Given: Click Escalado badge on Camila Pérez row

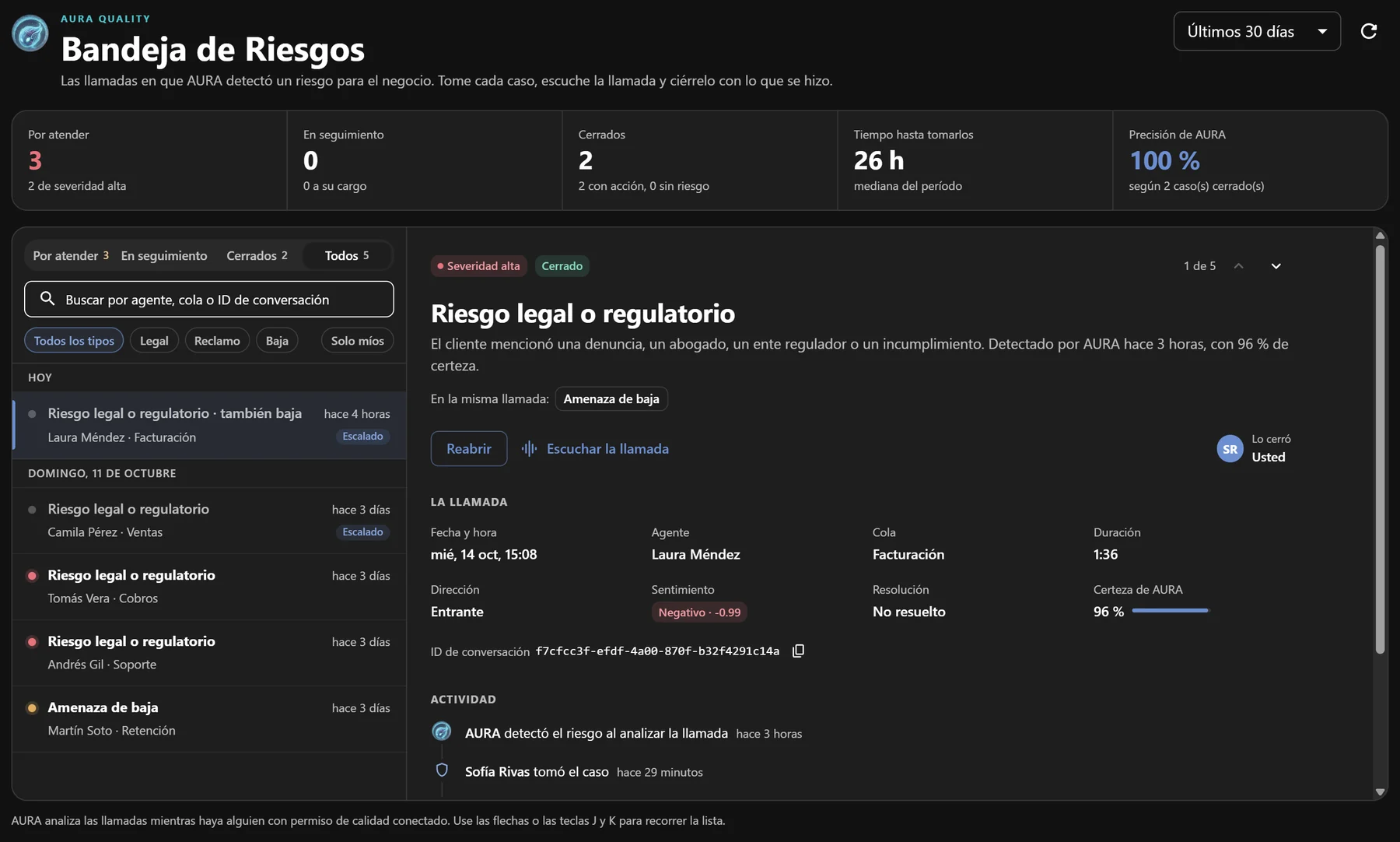Looking at the screenshot, I should [x=362, y=532].
